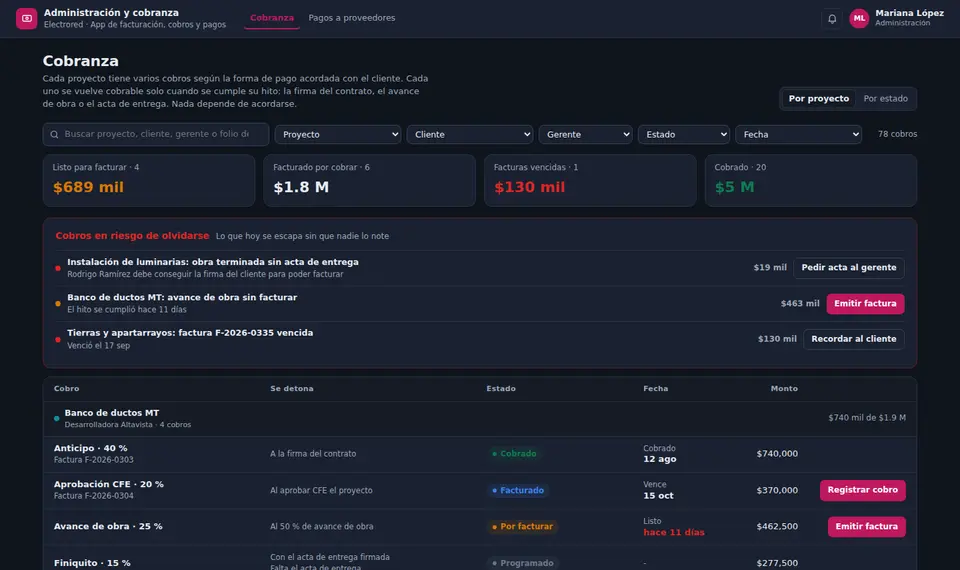Open the Pagos a proveedores tab

(351, 18)
